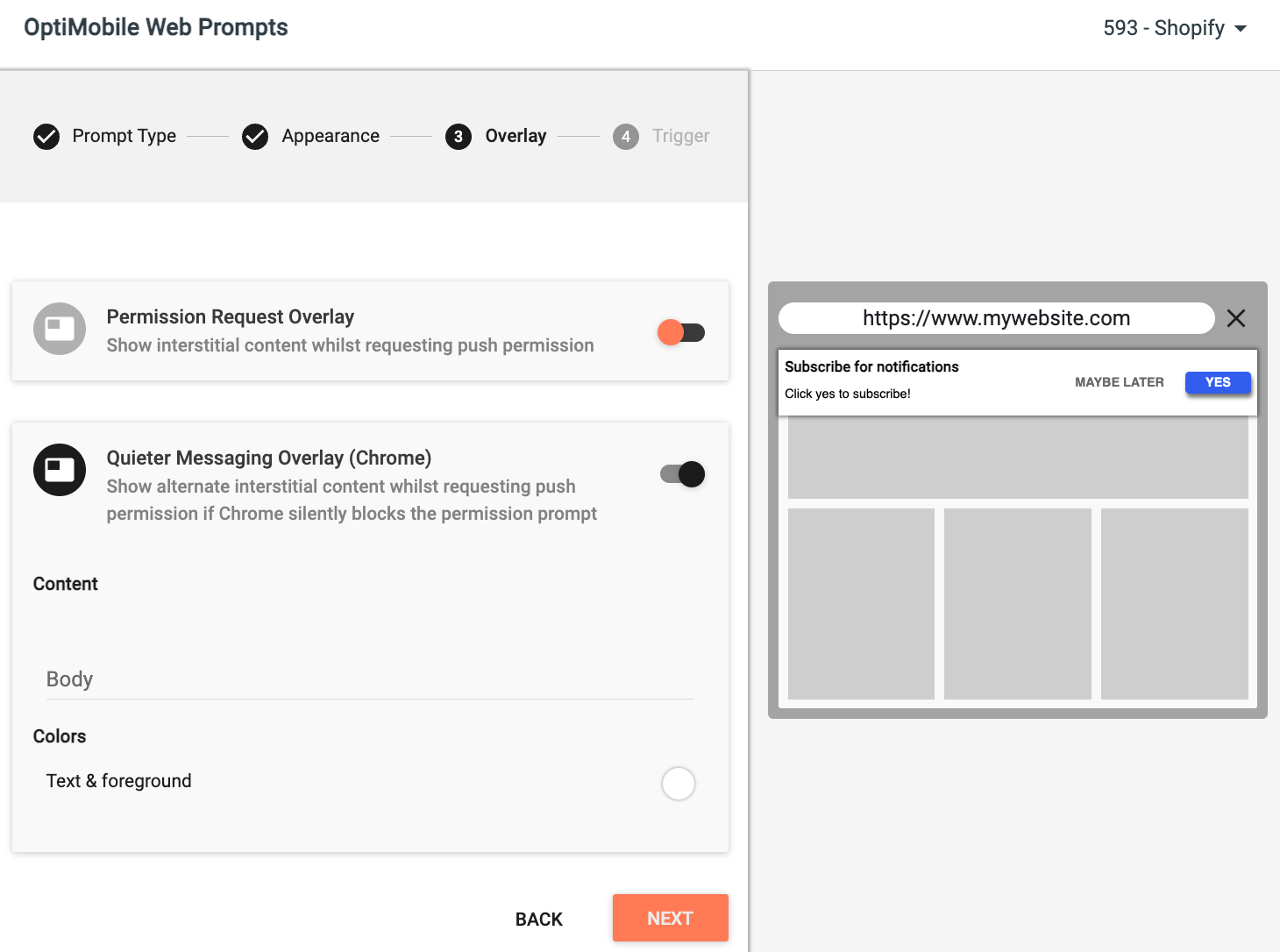Click the Quieter Messaging Overlay black icon
Viewport: 1280px width, 952px height.
pyautogui.click(x=60, y=470)
